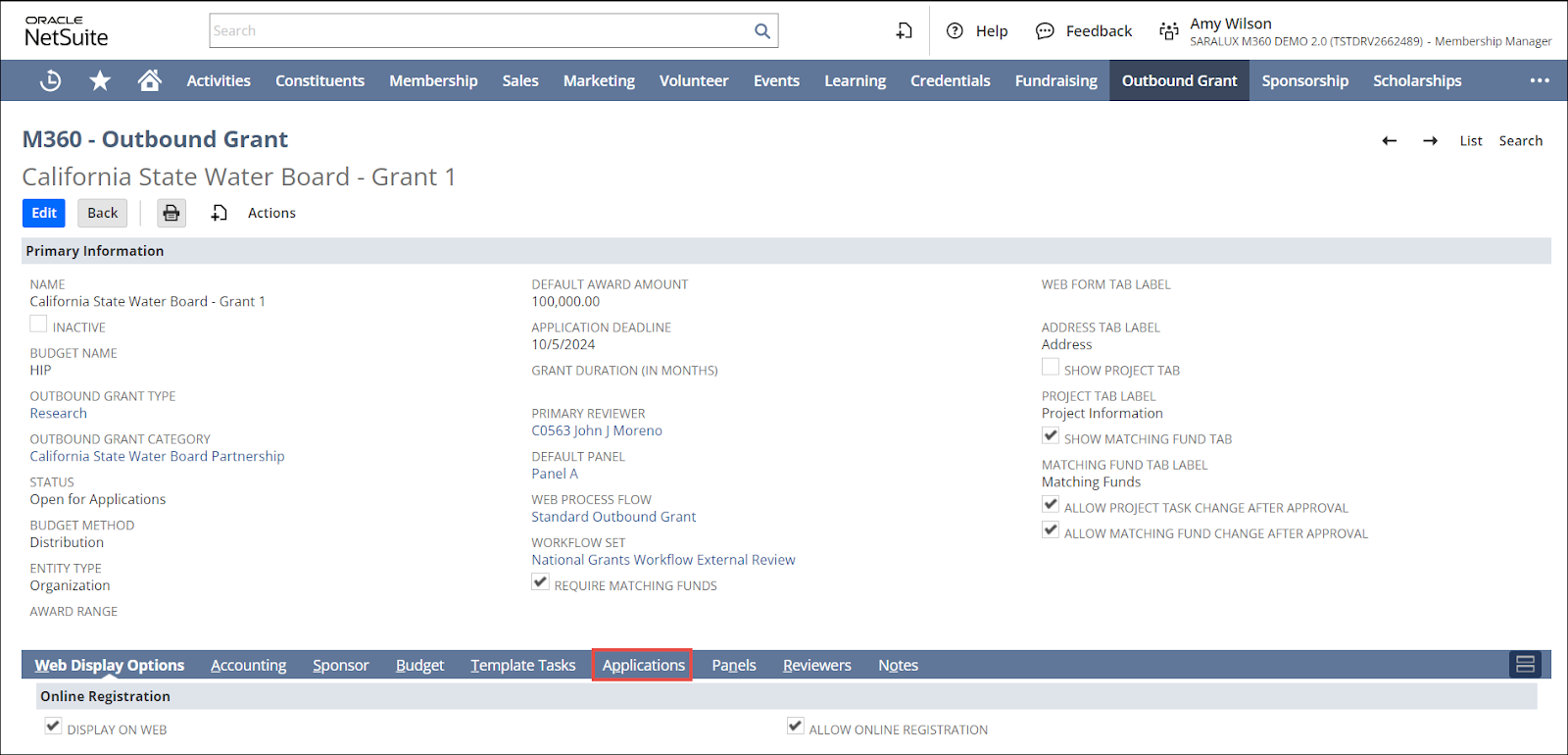Go to next record arrow
The image size is (1568, 755).
(1430, 141)
